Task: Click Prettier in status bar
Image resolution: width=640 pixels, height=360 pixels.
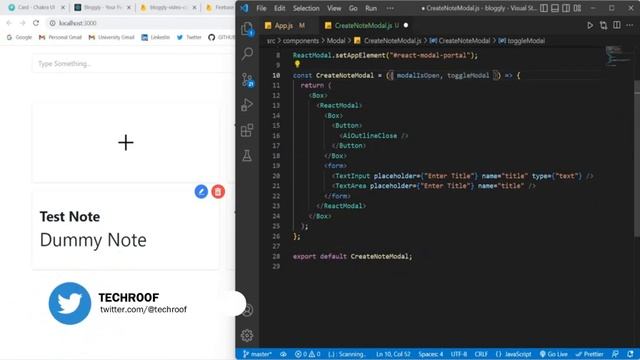Action: tap(589, 354)
